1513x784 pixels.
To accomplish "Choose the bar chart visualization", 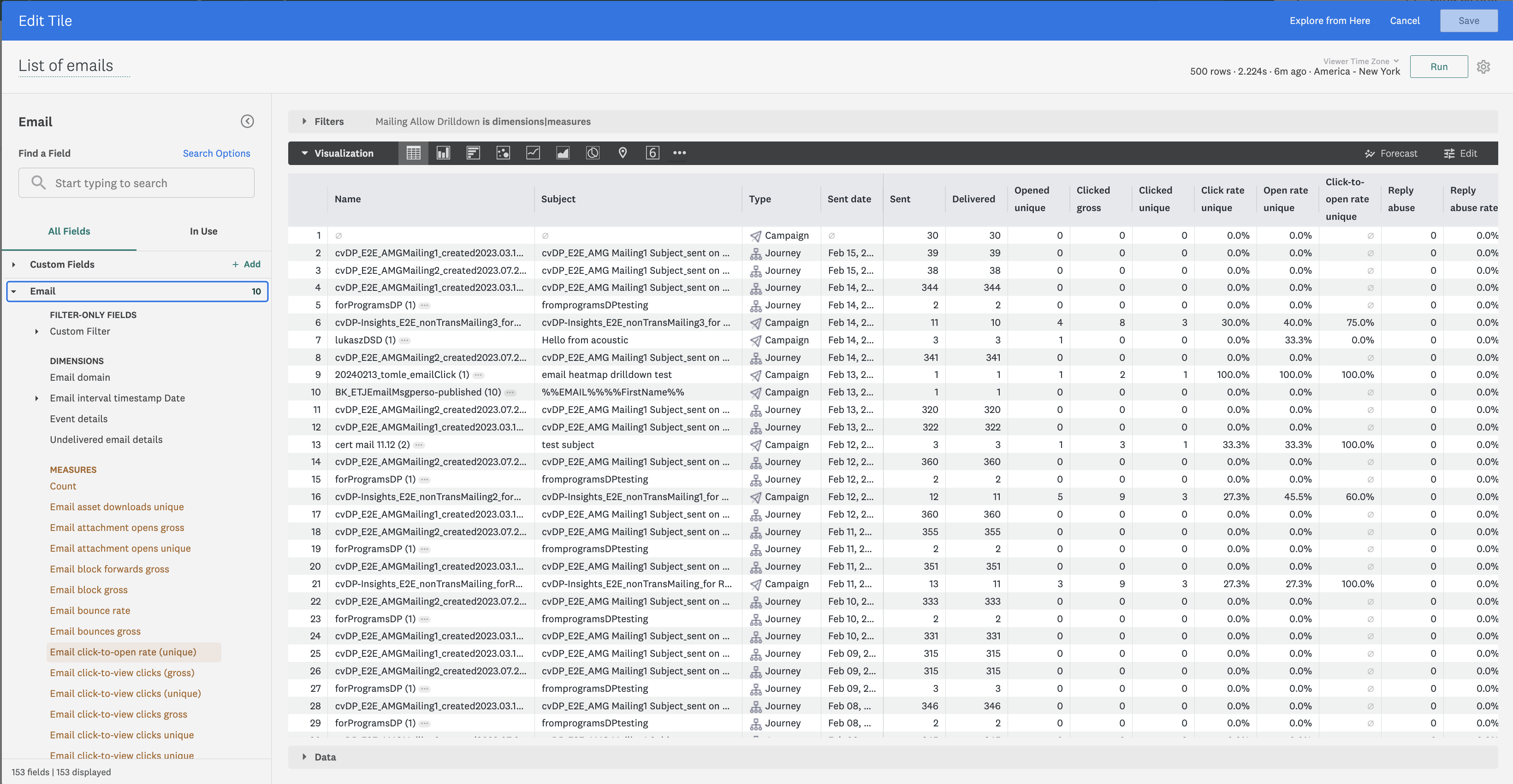I will [473, 153].
